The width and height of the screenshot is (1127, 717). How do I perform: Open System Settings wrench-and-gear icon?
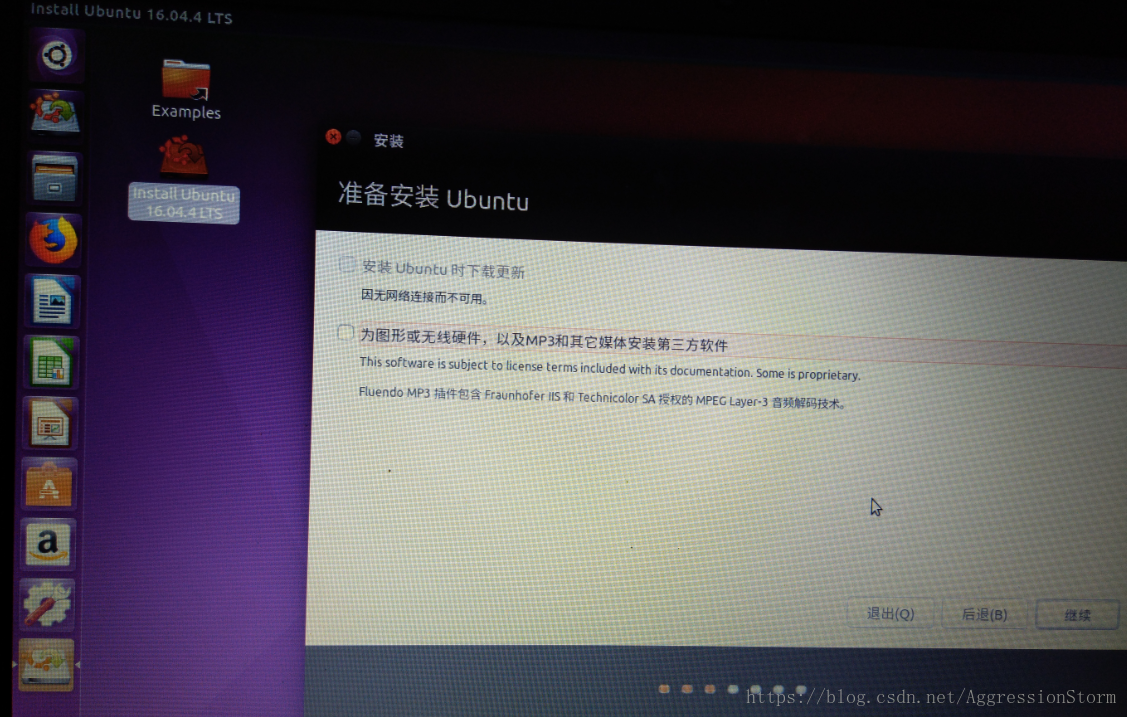tap(47, 604)
